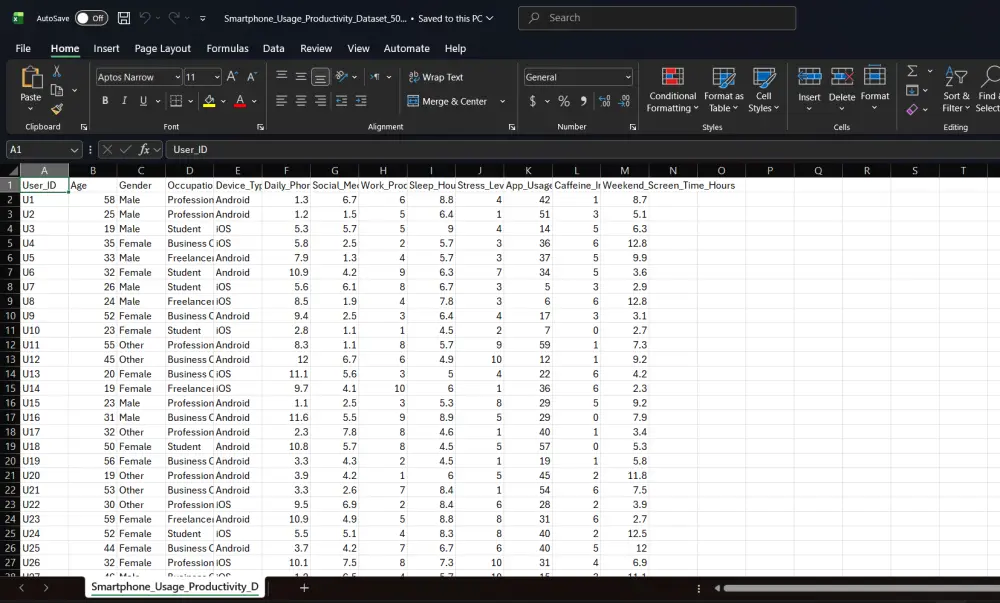Toggle Bottom Align button
The width and height of the screenshot is (1000, 603).
pos(320,77)
